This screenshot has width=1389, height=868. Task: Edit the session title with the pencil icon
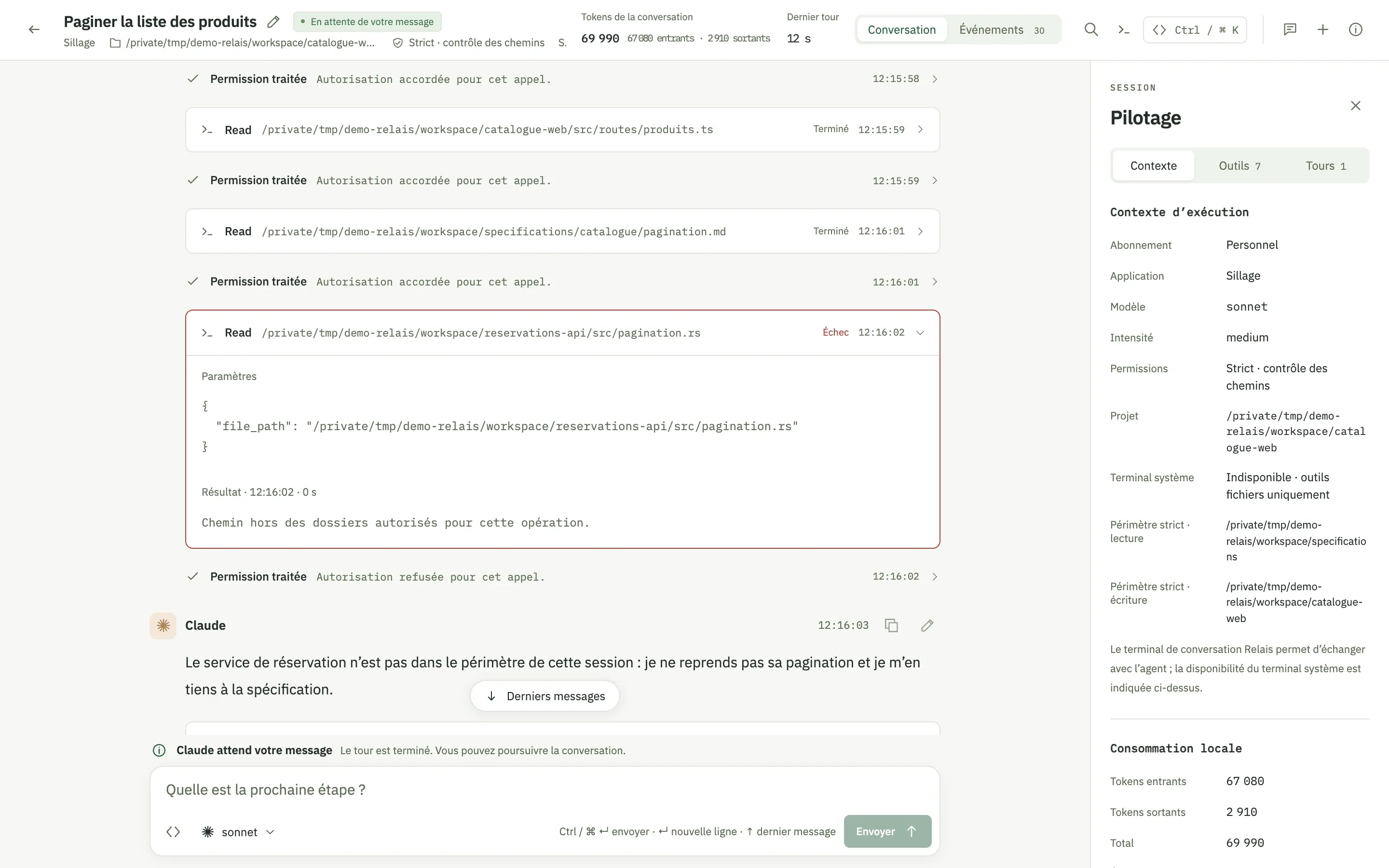[273, 22]
